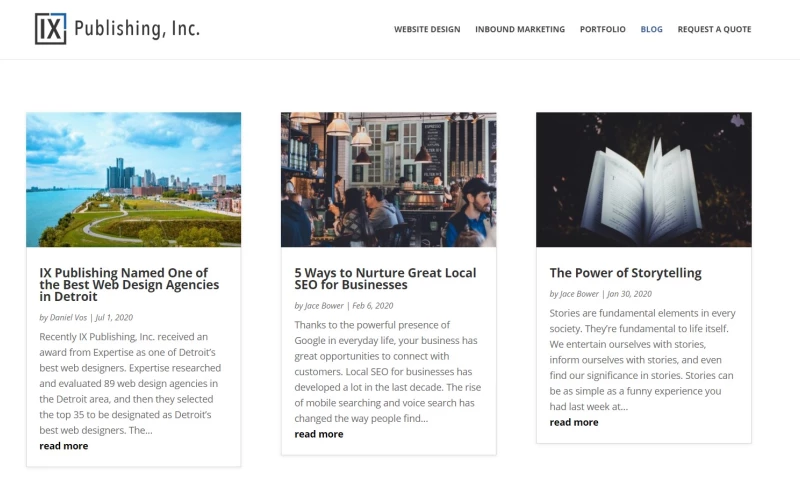The image size is (800, 480).
Task: Open the 5 Ways Local SEO article title
Action: [x=385, y=279]
